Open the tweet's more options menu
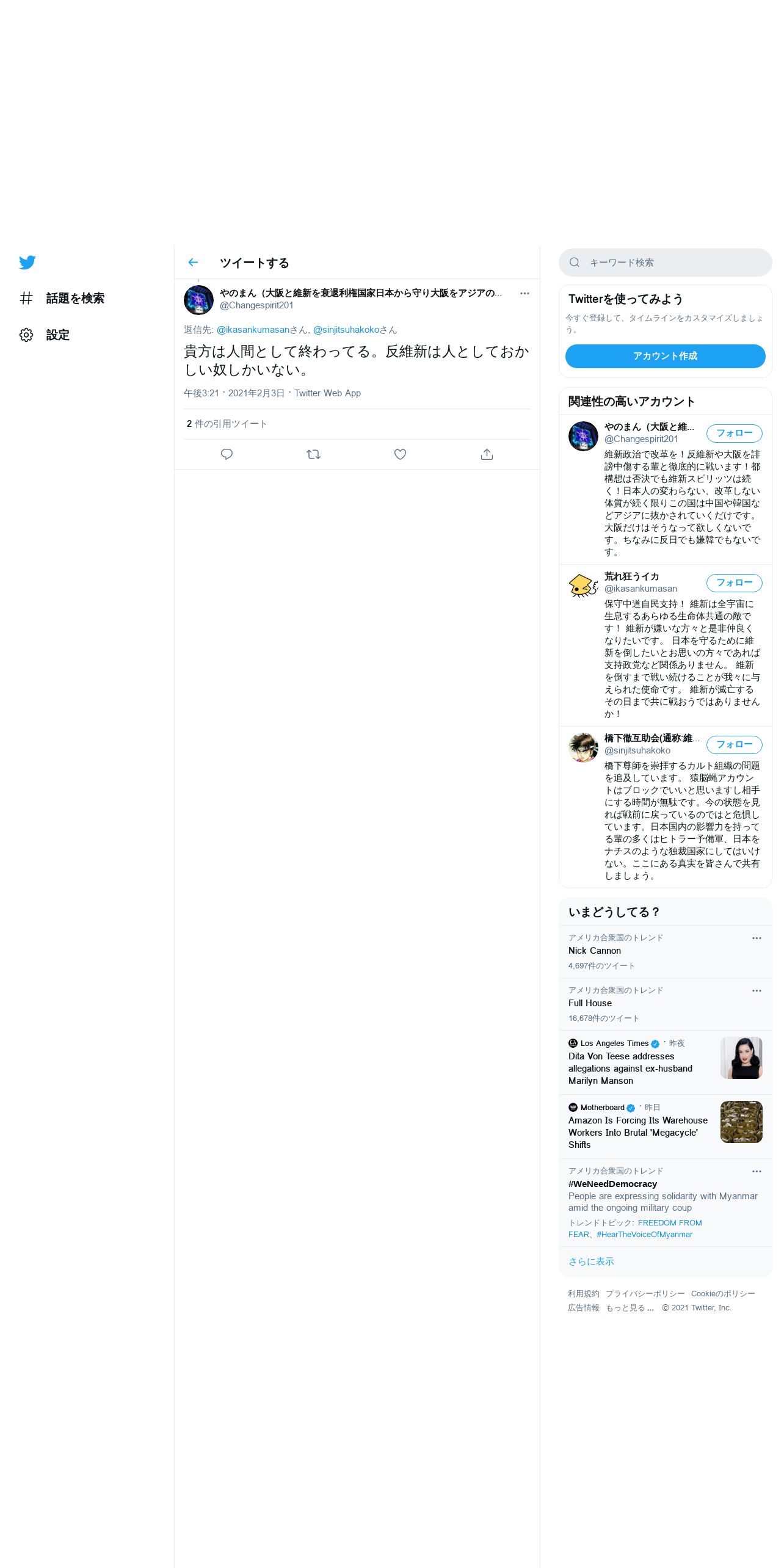The image size is (784, 1568). 524,293
